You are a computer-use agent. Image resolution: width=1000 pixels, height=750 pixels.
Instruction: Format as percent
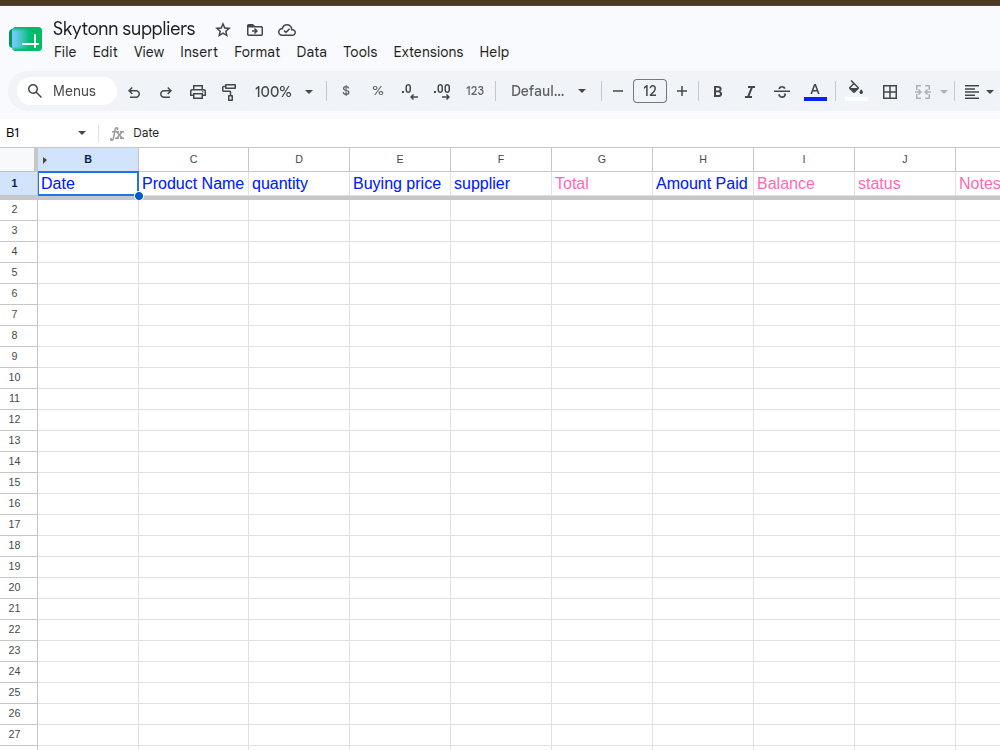(x=378, y=91)
